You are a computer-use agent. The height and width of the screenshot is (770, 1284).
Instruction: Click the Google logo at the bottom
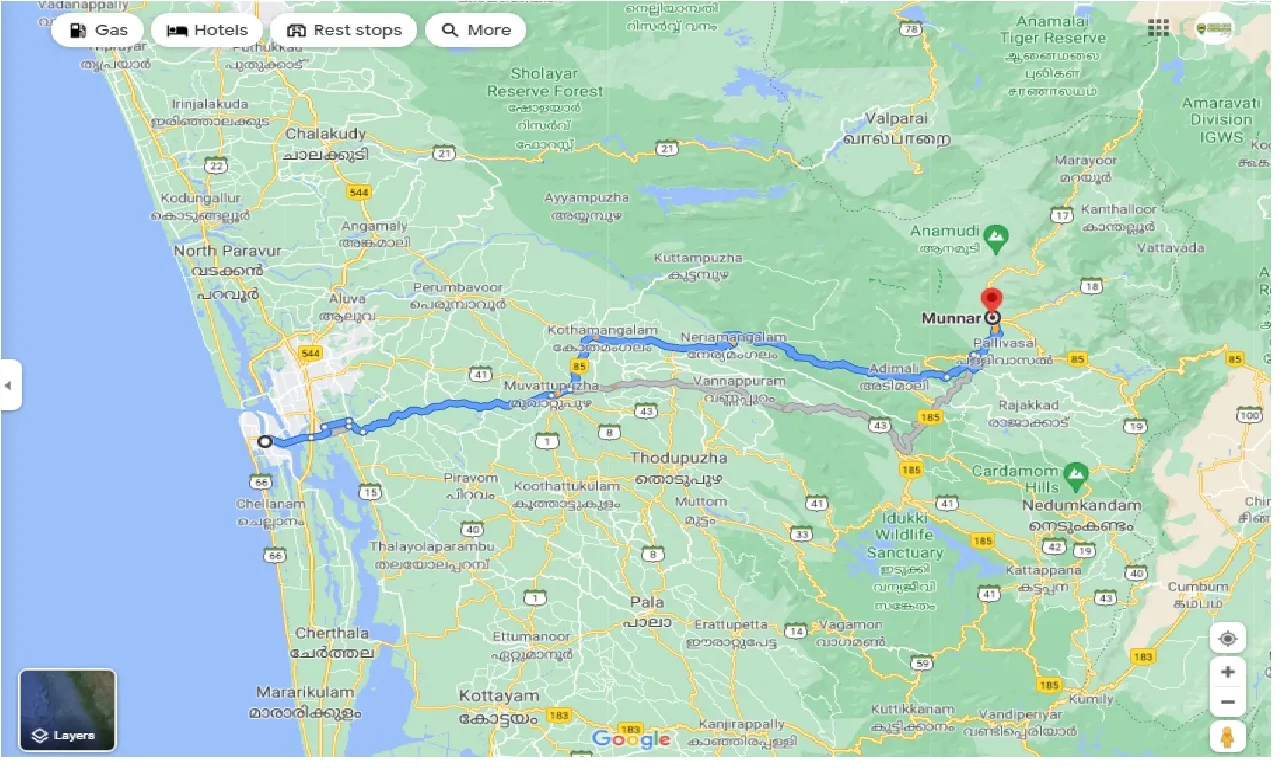(631, 739)
